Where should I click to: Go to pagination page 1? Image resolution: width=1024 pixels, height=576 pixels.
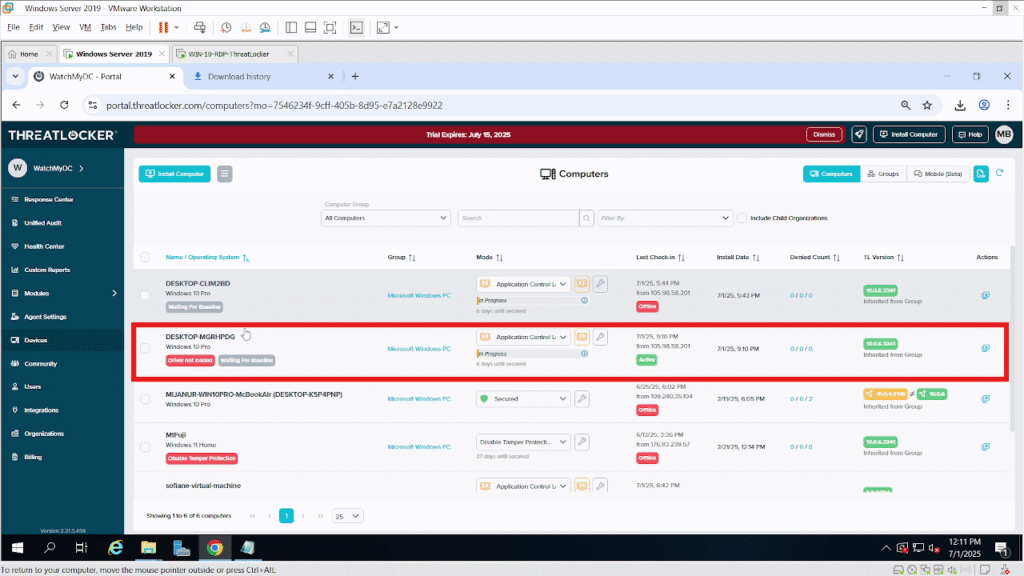point(286,516)
